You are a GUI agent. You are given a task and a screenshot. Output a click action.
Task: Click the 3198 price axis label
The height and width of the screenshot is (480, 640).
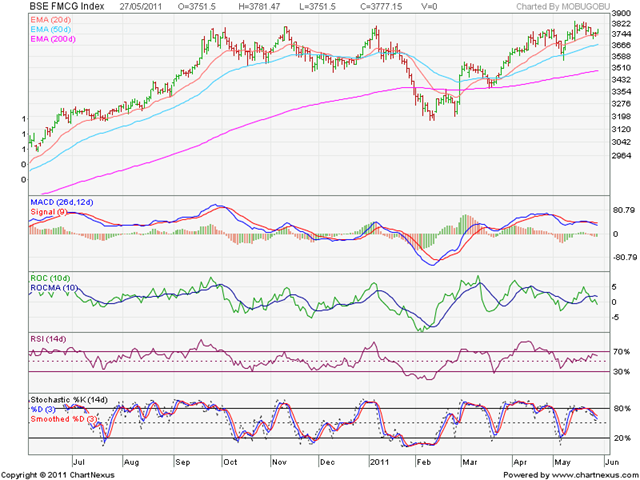pyautogui.click(x=622, y=117)
